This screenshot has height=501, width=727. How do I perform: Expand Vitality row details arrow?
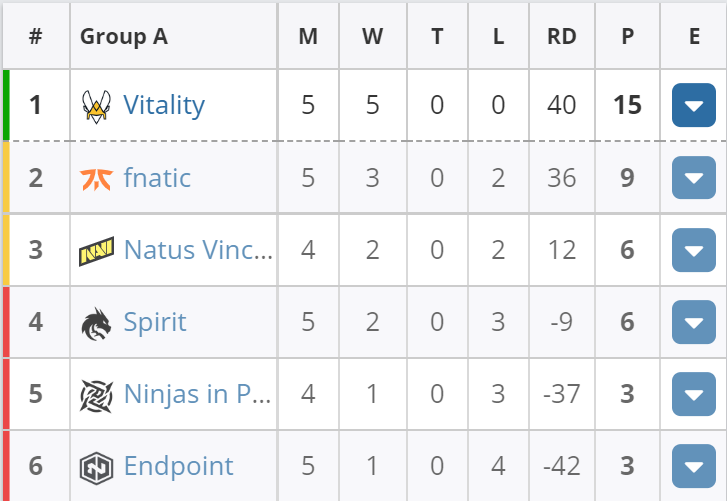[693, 106]
